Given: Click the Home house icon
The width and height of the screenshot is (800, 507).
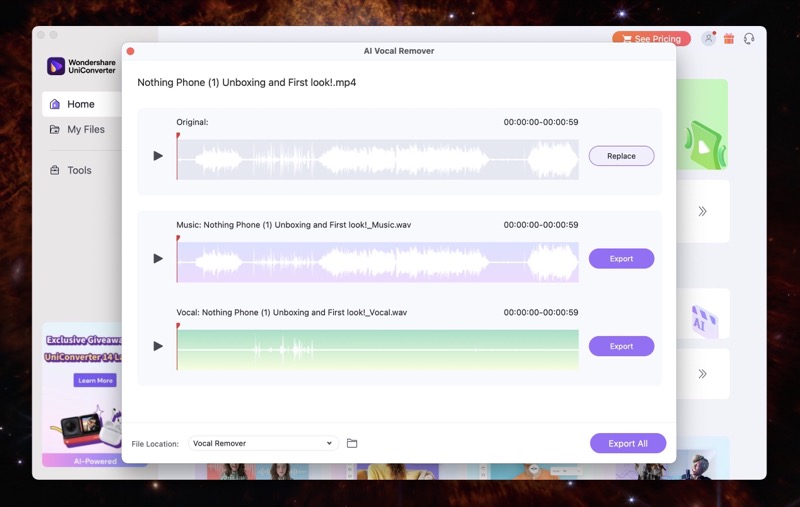Looking at the screenshot, I should pyautogui.click(x=55, y=104).
